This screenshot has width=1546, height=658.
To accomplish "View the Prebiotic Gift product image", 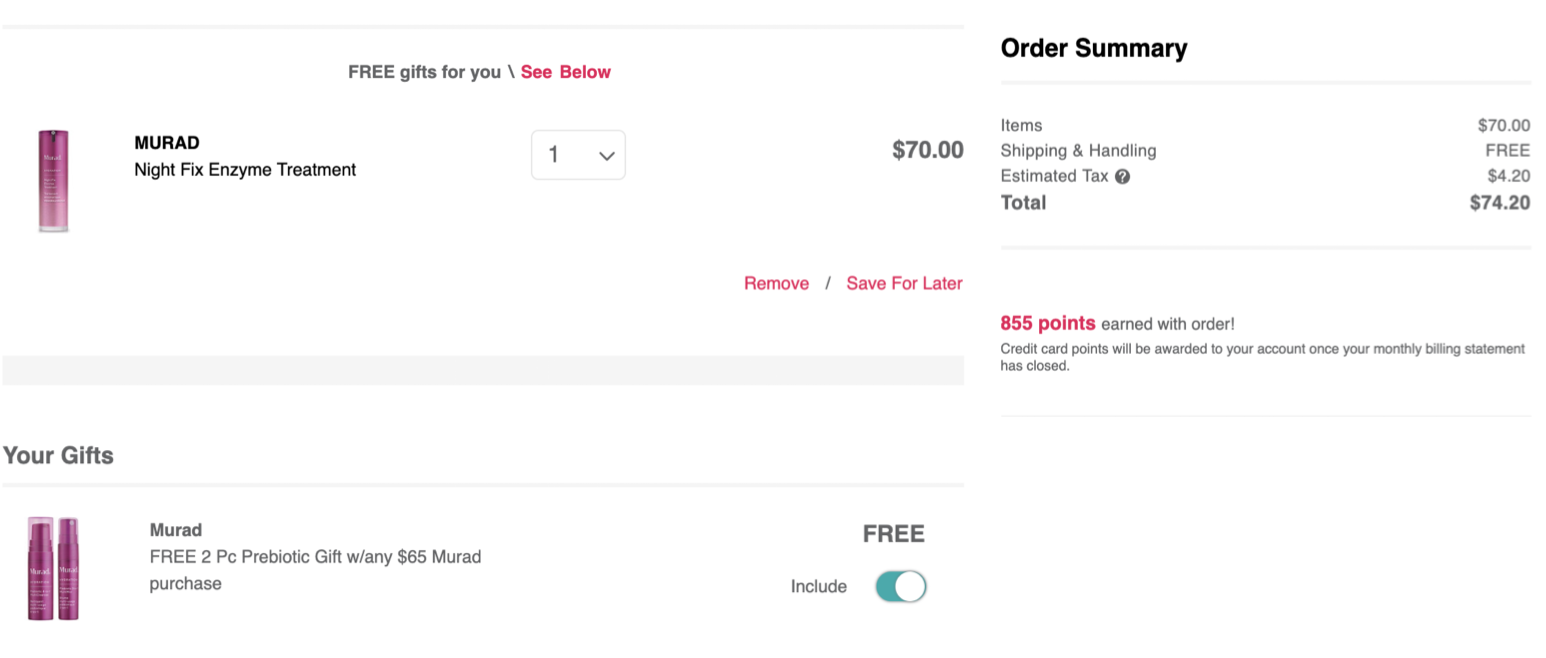I will click(53, 568).
